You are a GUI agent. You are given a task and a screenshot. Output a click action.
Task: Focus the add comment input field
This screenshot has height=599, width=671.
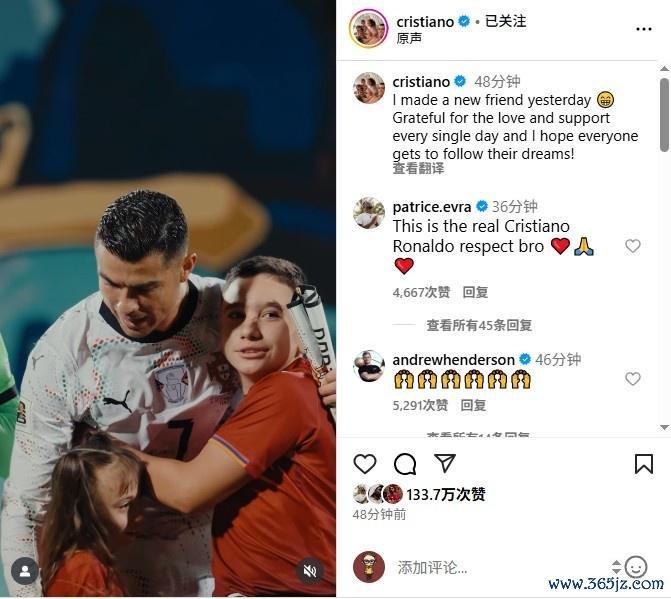pyautogui.click(x=501, y=568)
